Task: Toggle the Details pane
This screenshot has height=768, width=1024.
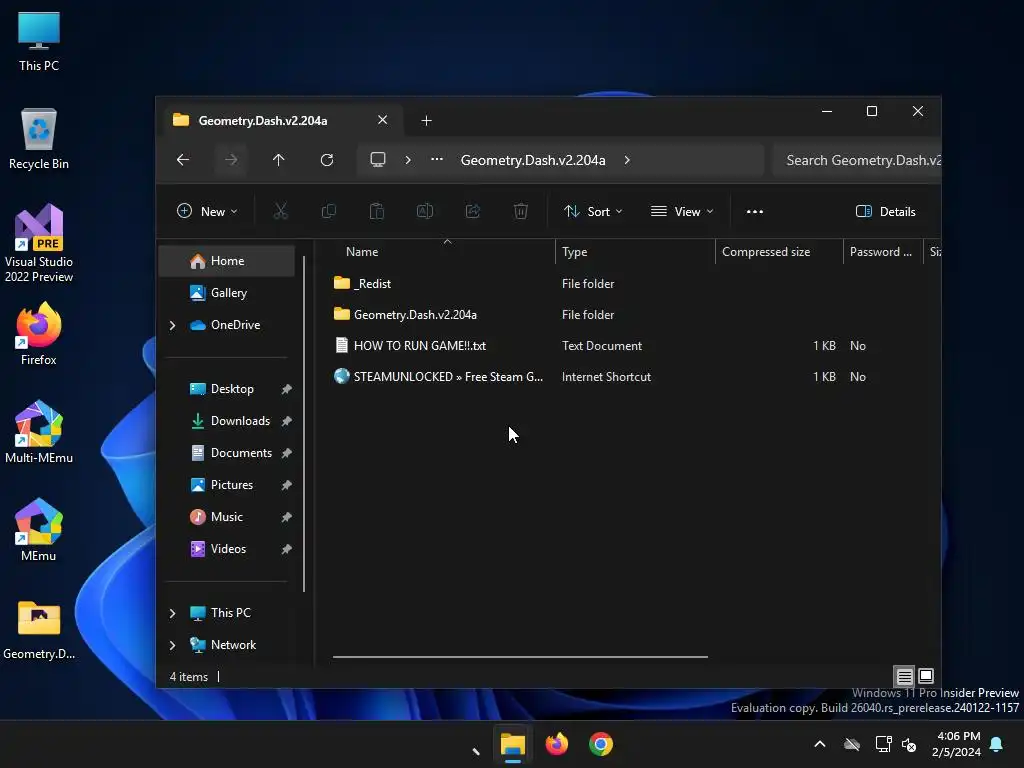Action: pyautogui.click(x=886, y=212)
